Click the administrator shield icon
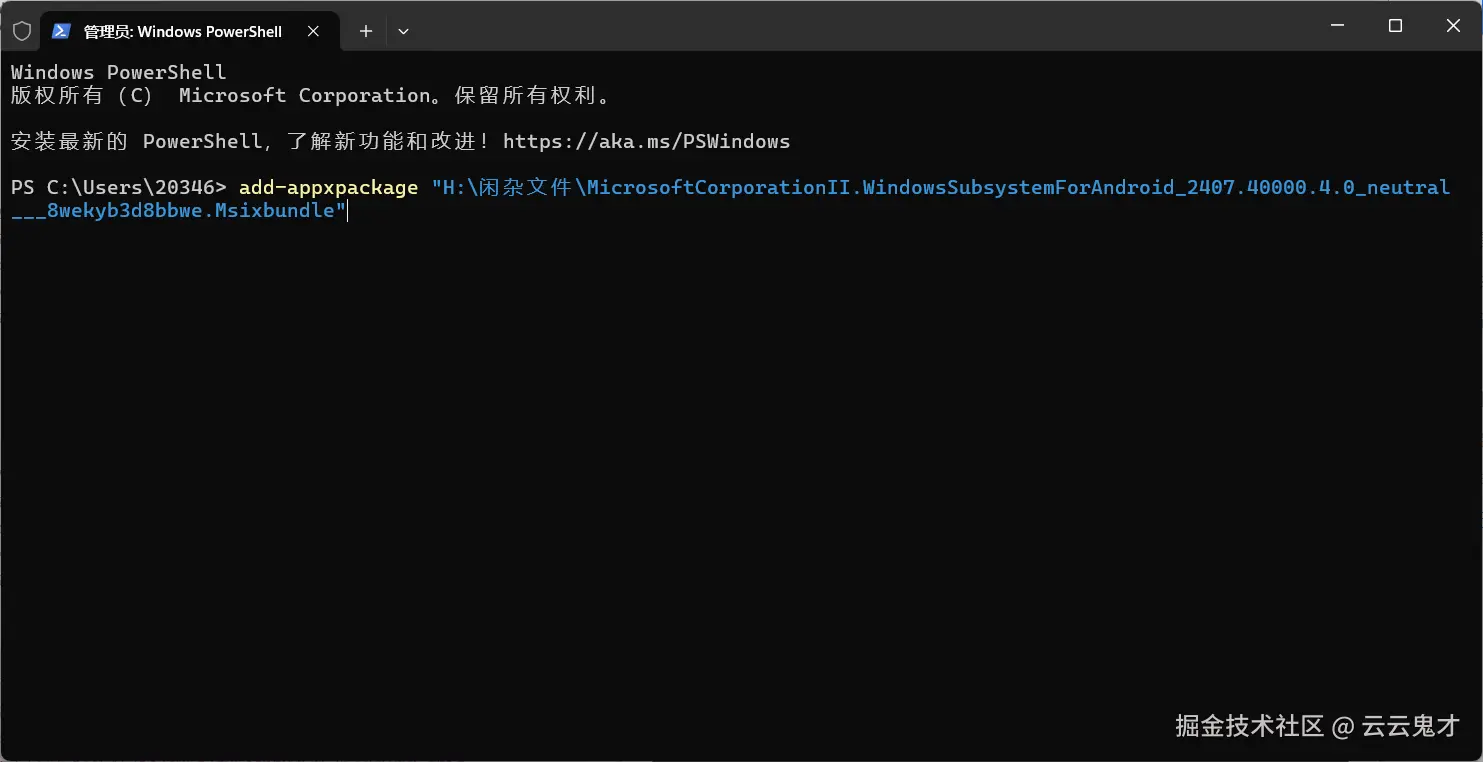The height and width of the screenshot is (762, 1483). (x=21, y=31)
